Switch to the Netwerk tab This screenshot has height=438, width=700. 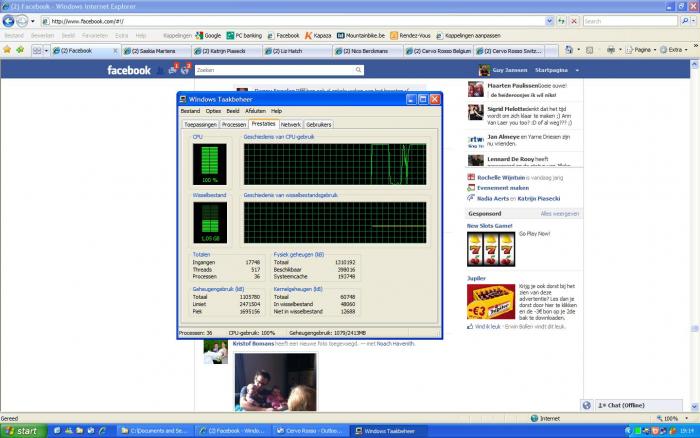(x=291, y=125)
